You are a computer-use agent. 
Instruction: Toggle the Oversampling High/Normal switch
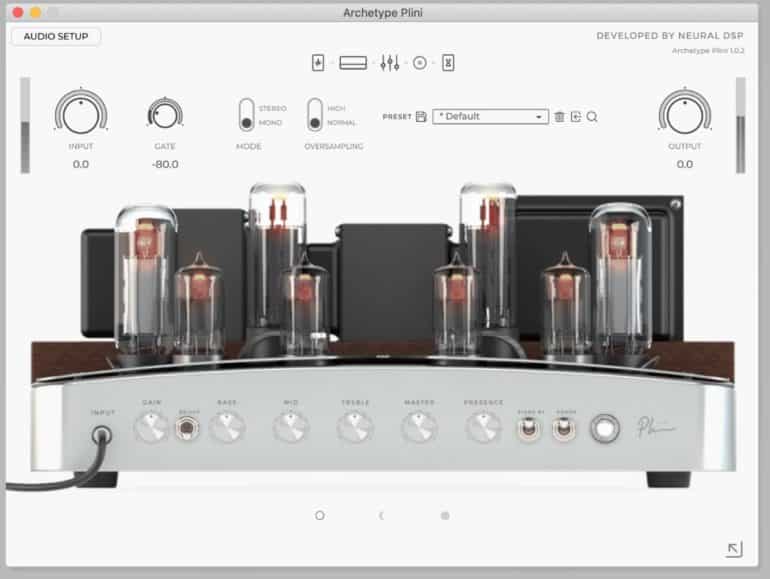315,115
